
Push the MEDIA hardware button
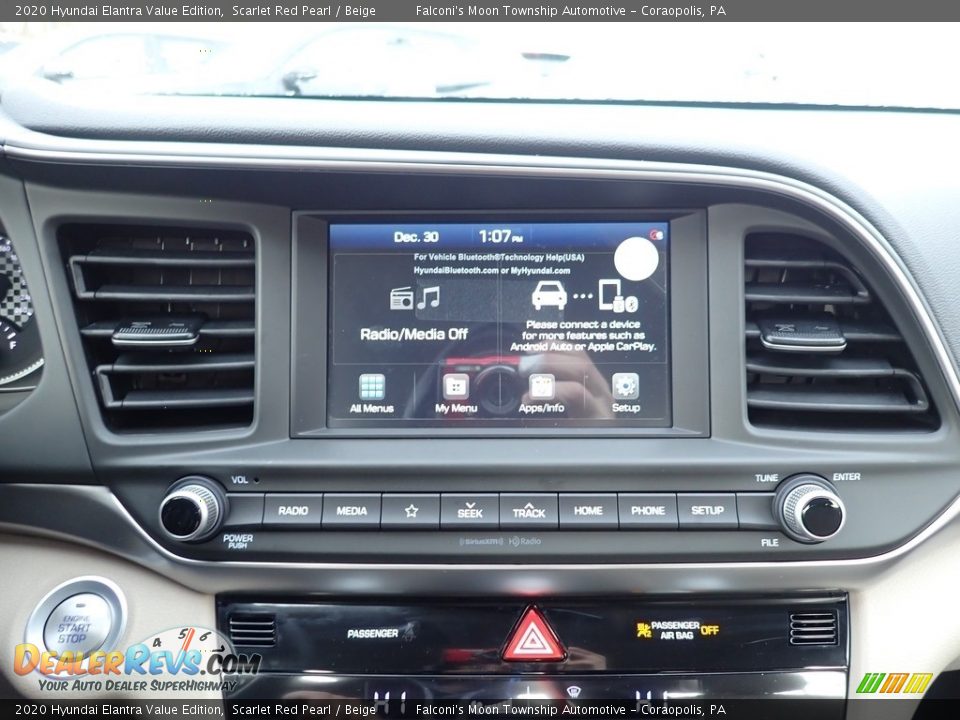(x=351, y=511)
